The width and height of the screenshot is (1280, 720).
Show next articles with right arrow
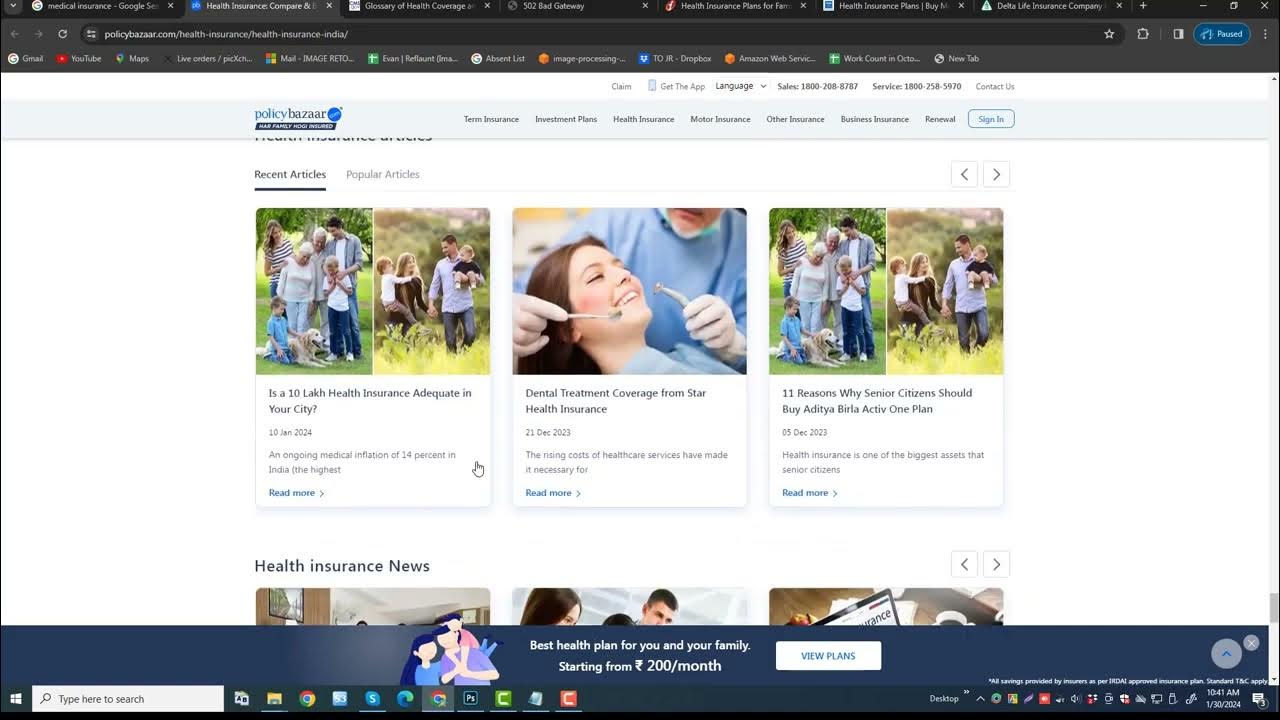pos(996,174)
